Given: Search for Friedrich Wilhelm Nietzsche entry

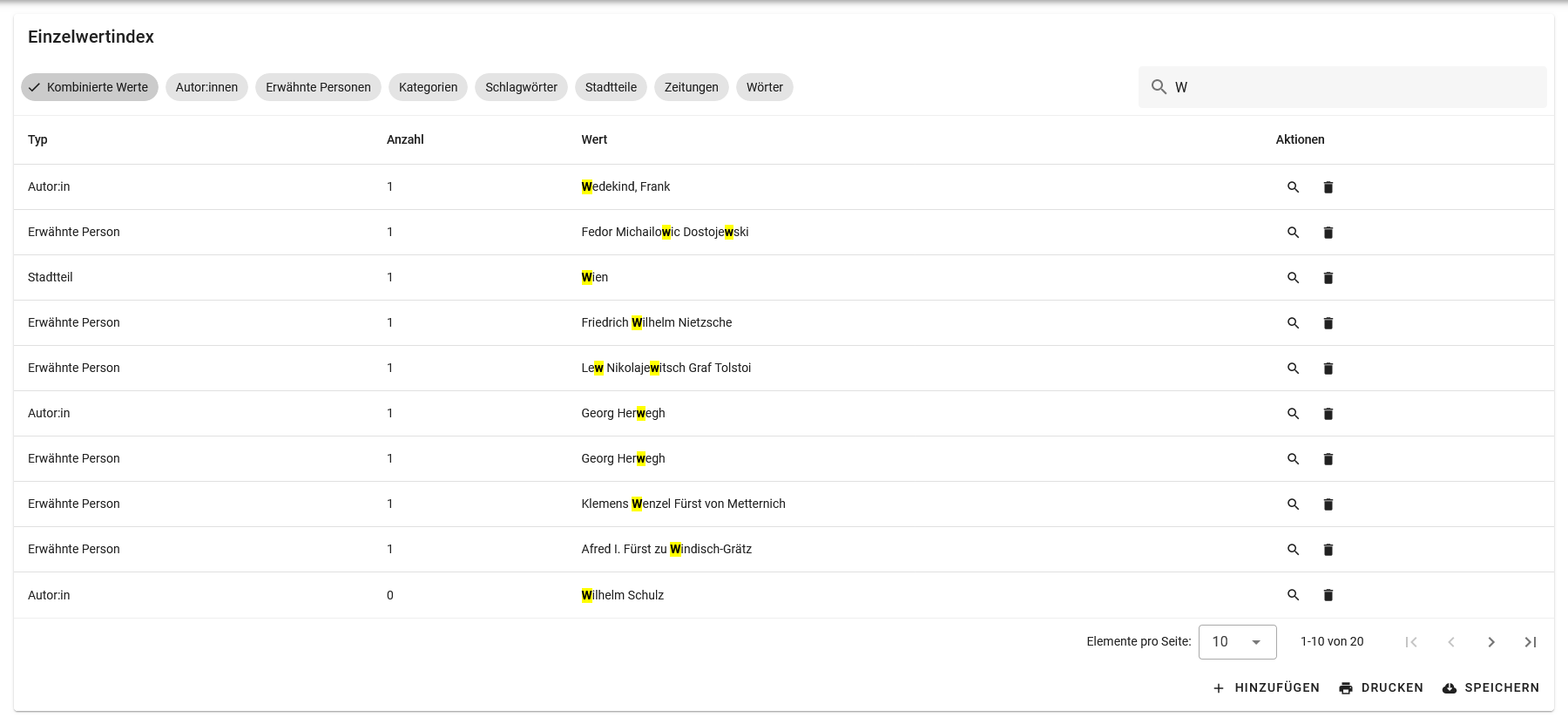Looking at the screenshot, I should (x=1293, y=323).
